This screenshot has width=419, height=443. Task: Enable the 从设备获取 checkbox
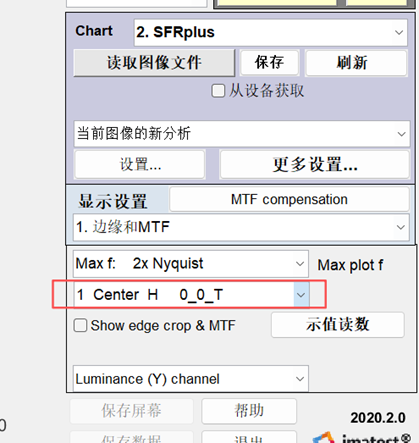click(218, 91)
